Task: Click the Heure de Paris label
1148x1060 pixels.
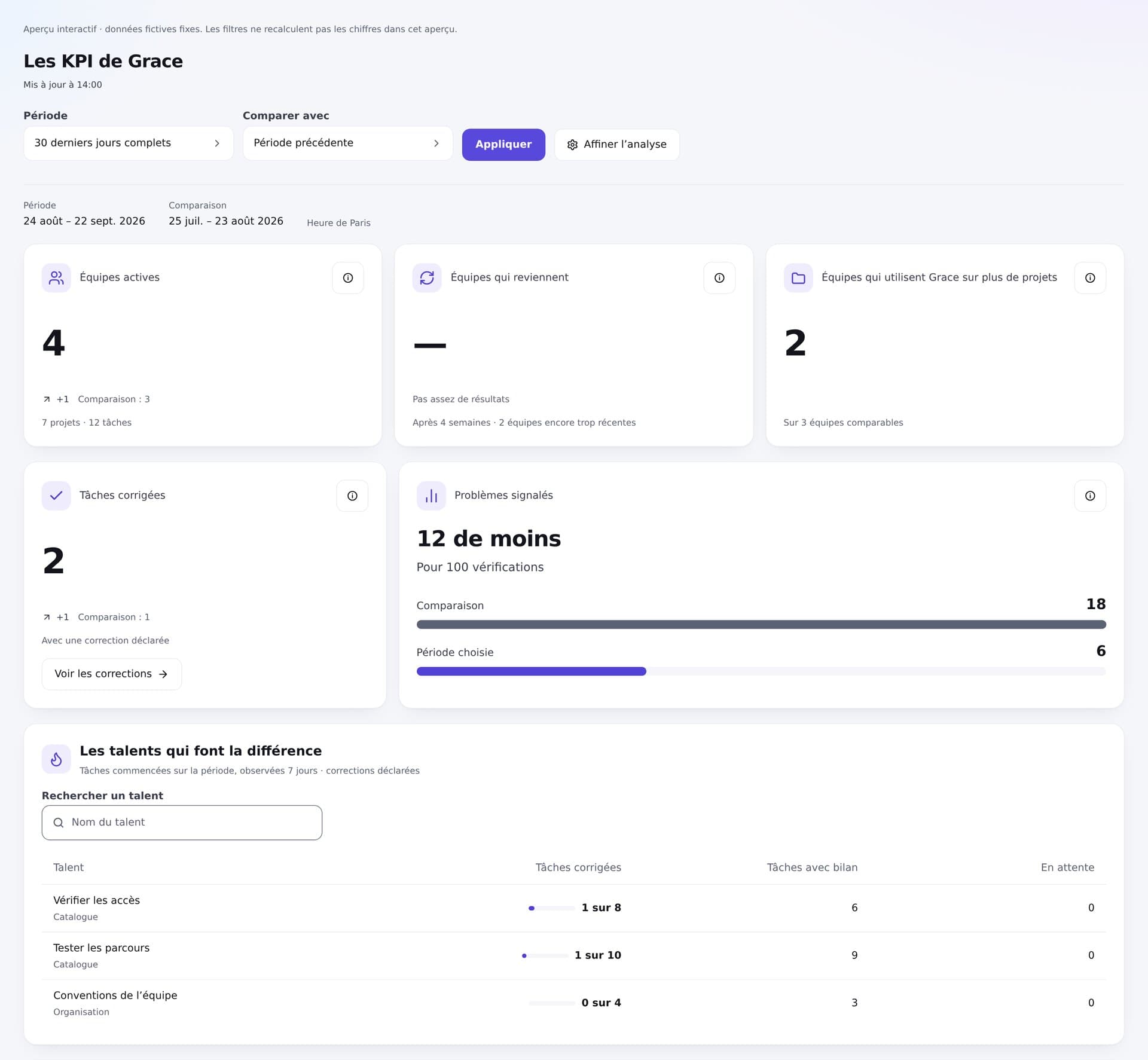Action: coord(338,223)
